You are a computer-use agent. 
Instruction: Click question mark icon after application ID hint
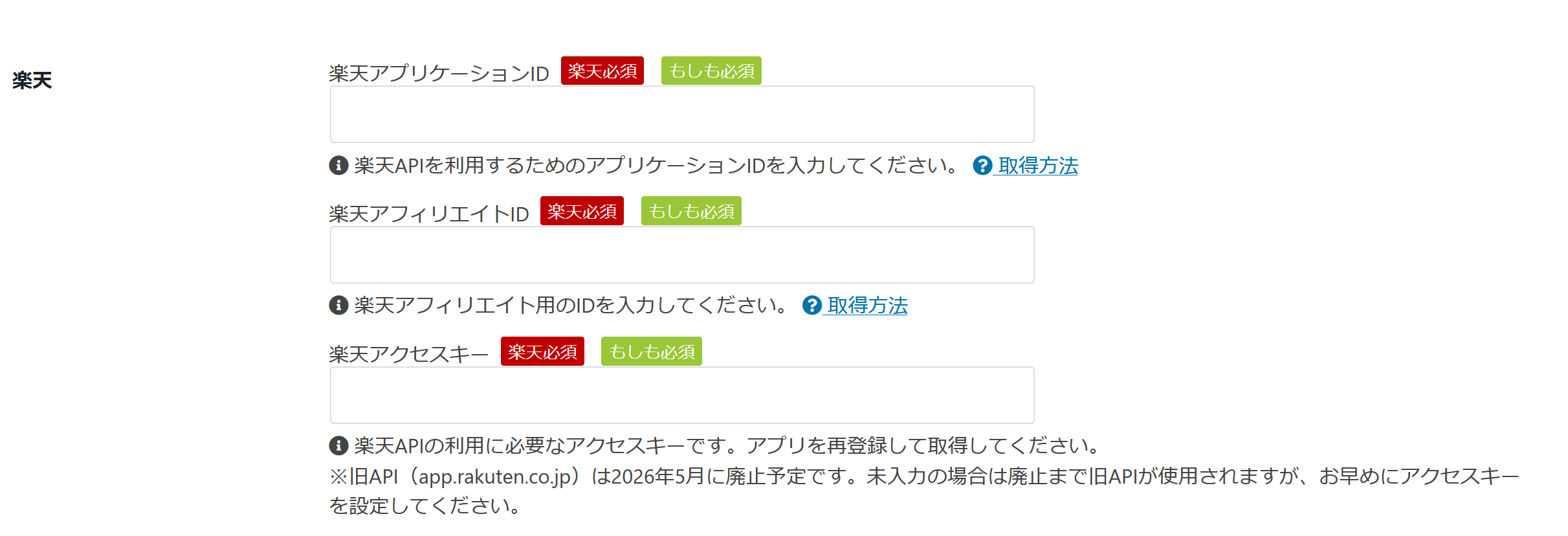pos(982,166)
